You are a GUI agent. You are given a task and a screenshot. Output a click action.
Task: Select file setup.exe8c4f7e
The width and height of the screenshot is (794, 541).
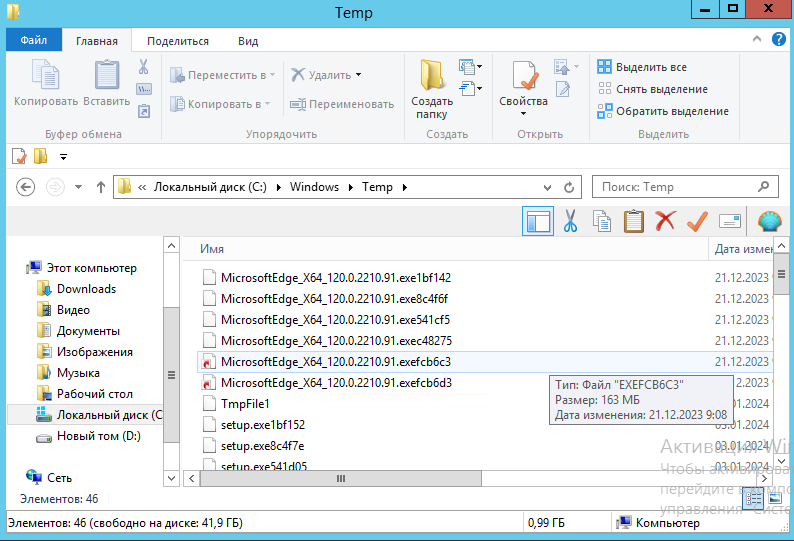[x=262, y=446]
